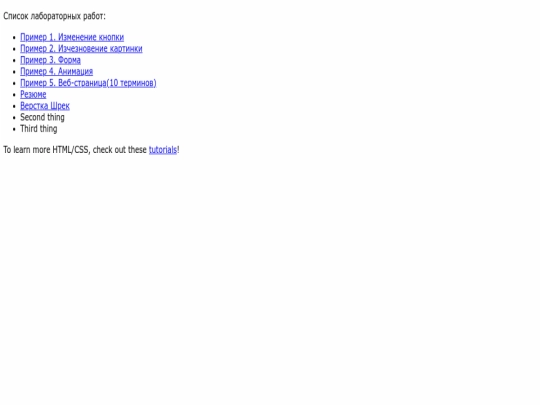The width and height of the screenshot is (540, 405).
Task: Click the bullet before Second thing
Action: 14,118
